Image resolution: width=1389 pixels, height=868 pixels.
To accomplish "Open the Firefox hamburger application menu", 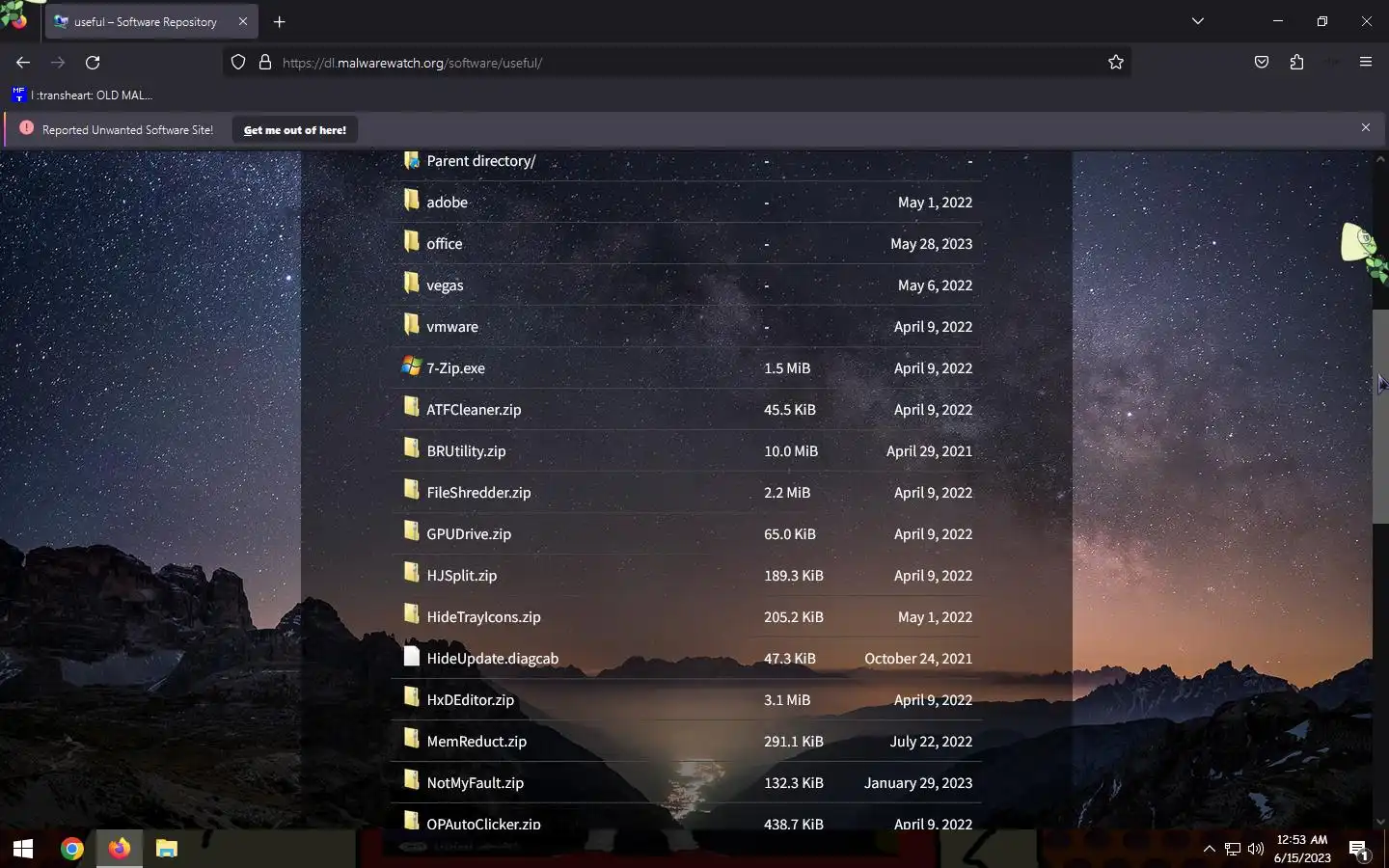I will (1366, 63).
